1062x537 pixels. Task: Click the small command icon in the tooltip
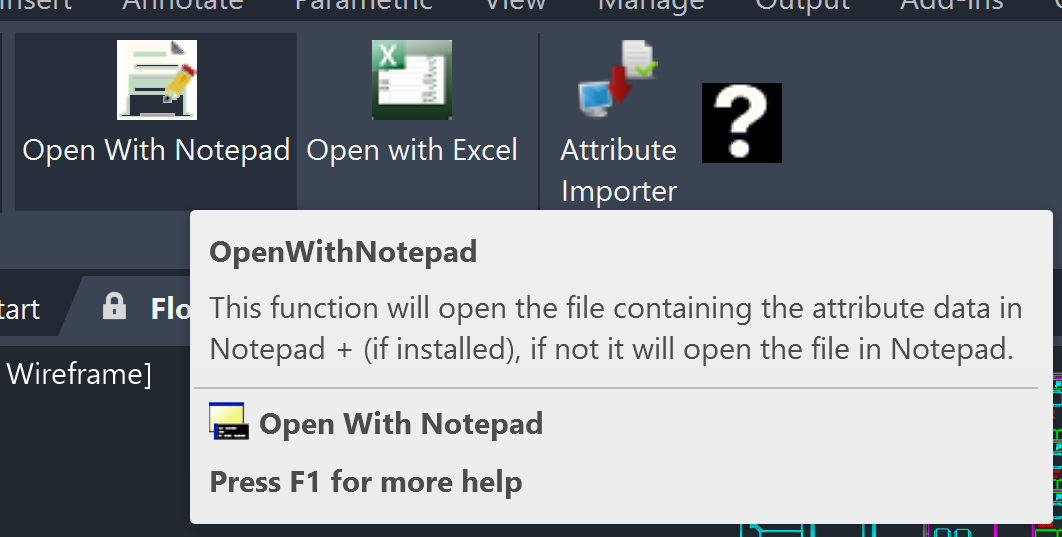[228, 421]
